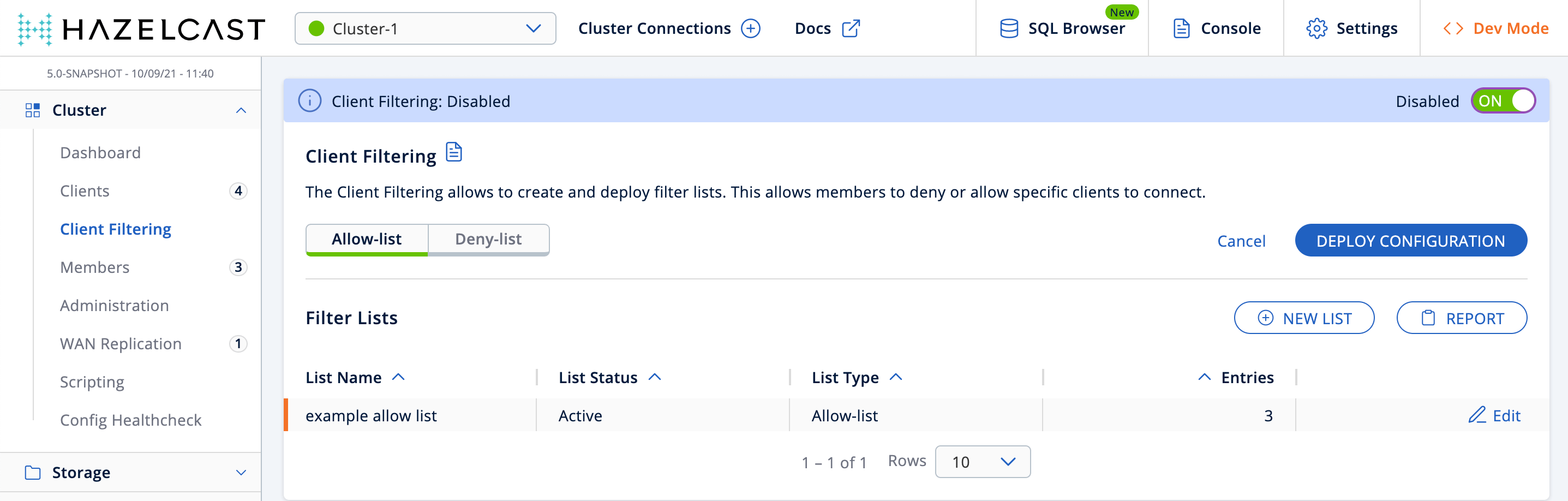Click the DEPLOY CONFIGURATION button
1568x501 pixels.
click(1411, 241)
